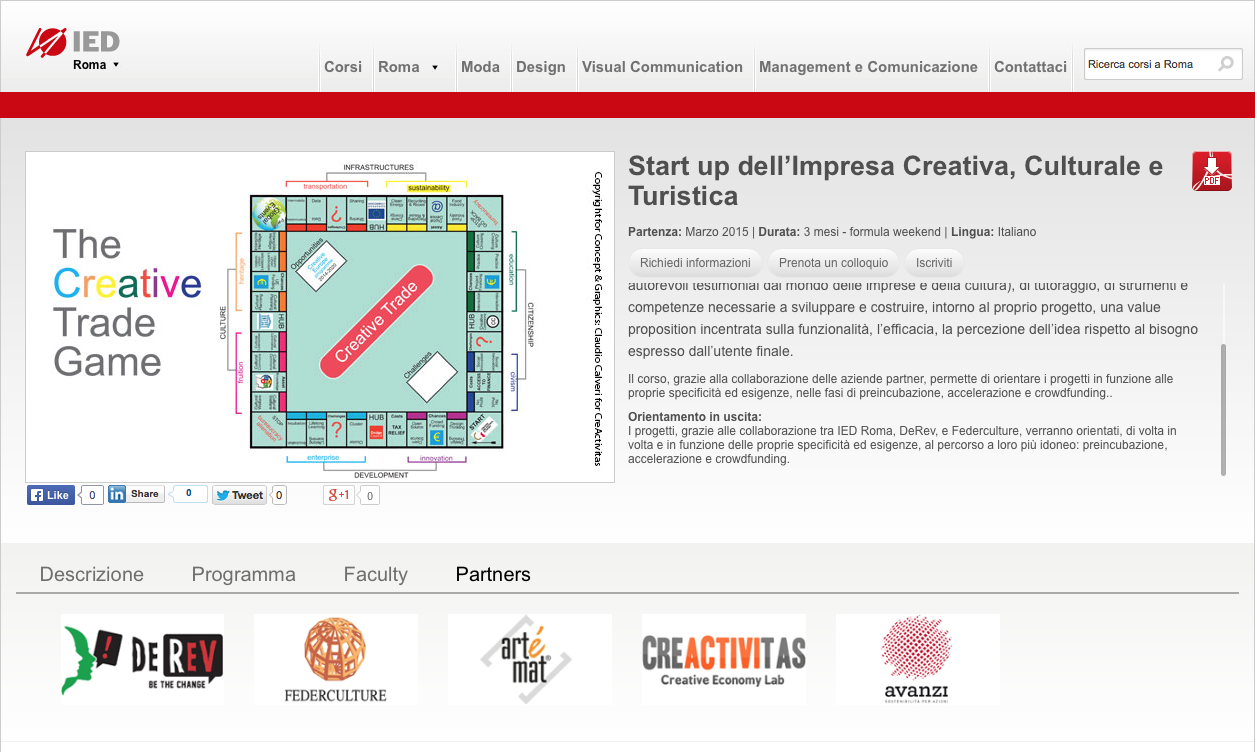The height and width of the screenshot is (752, 1257).
Task: Open the Corsi menu
Action: [343, 67]
